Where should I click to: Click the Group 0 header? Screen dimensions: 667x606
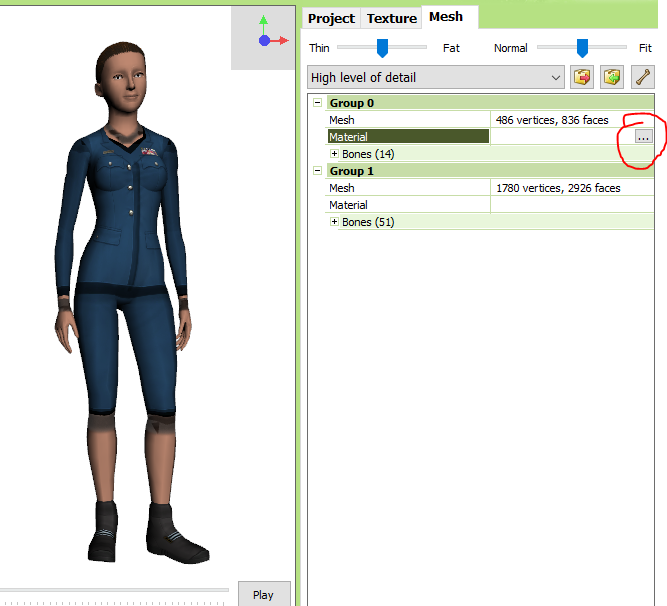click(490, 102)
